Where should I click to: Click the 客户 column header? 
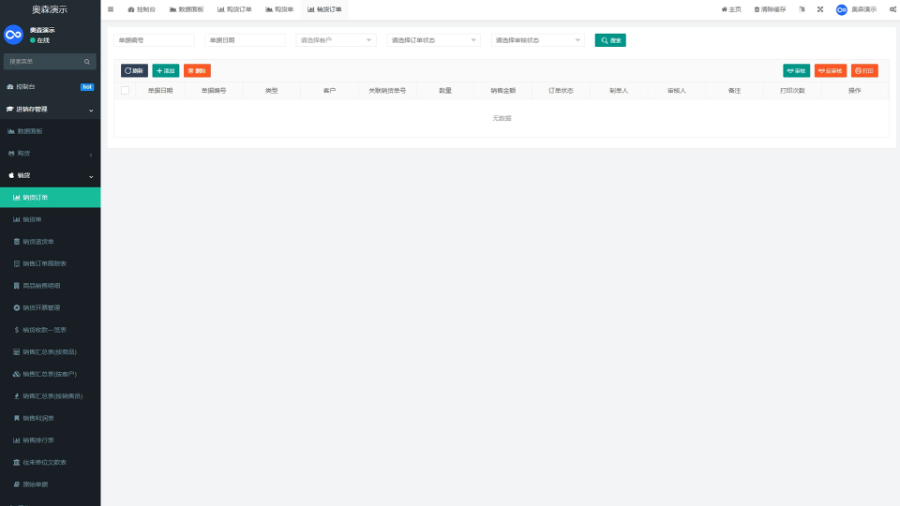click(329, 91)
